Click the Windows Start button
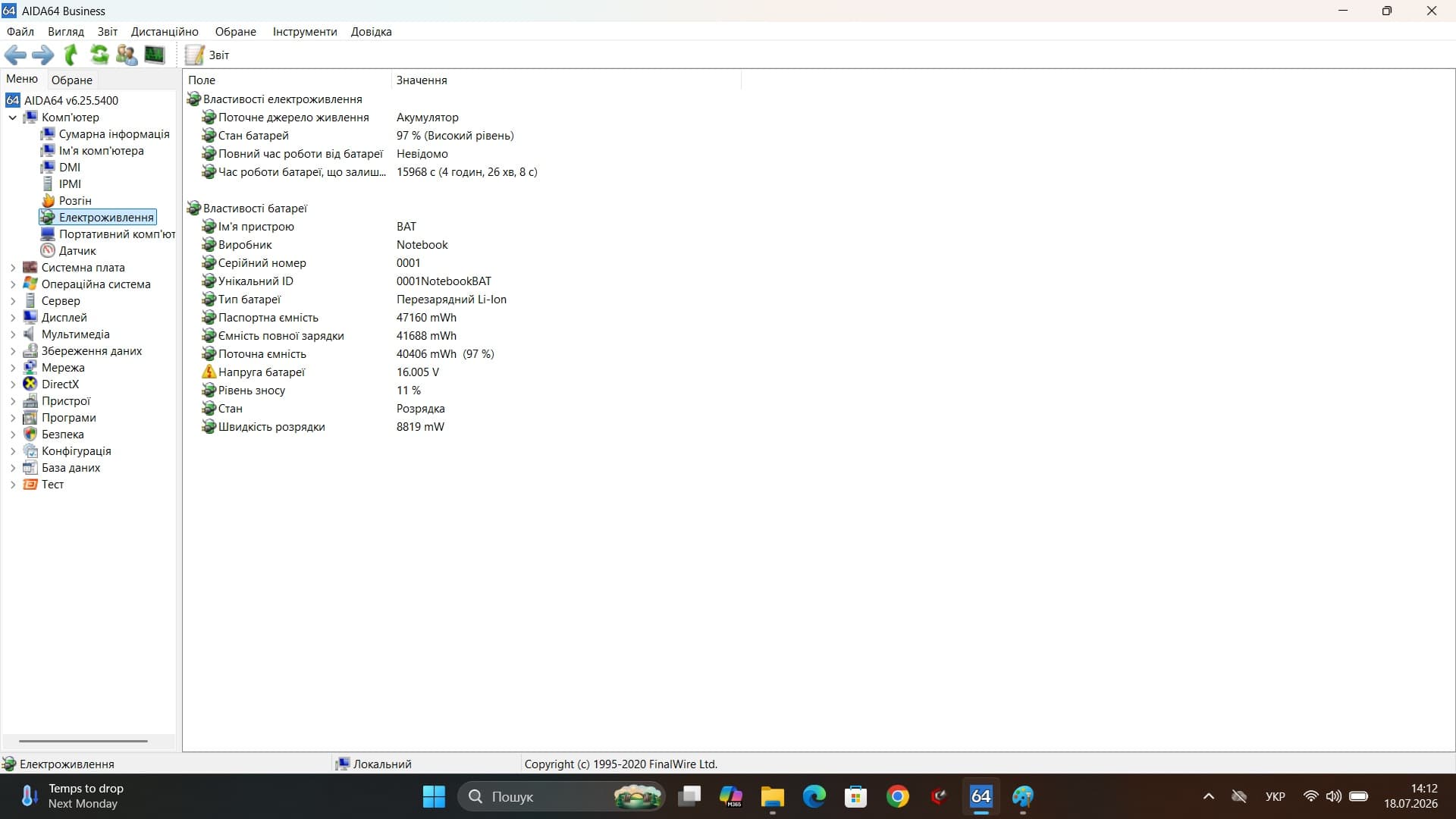 pos(434,796)
